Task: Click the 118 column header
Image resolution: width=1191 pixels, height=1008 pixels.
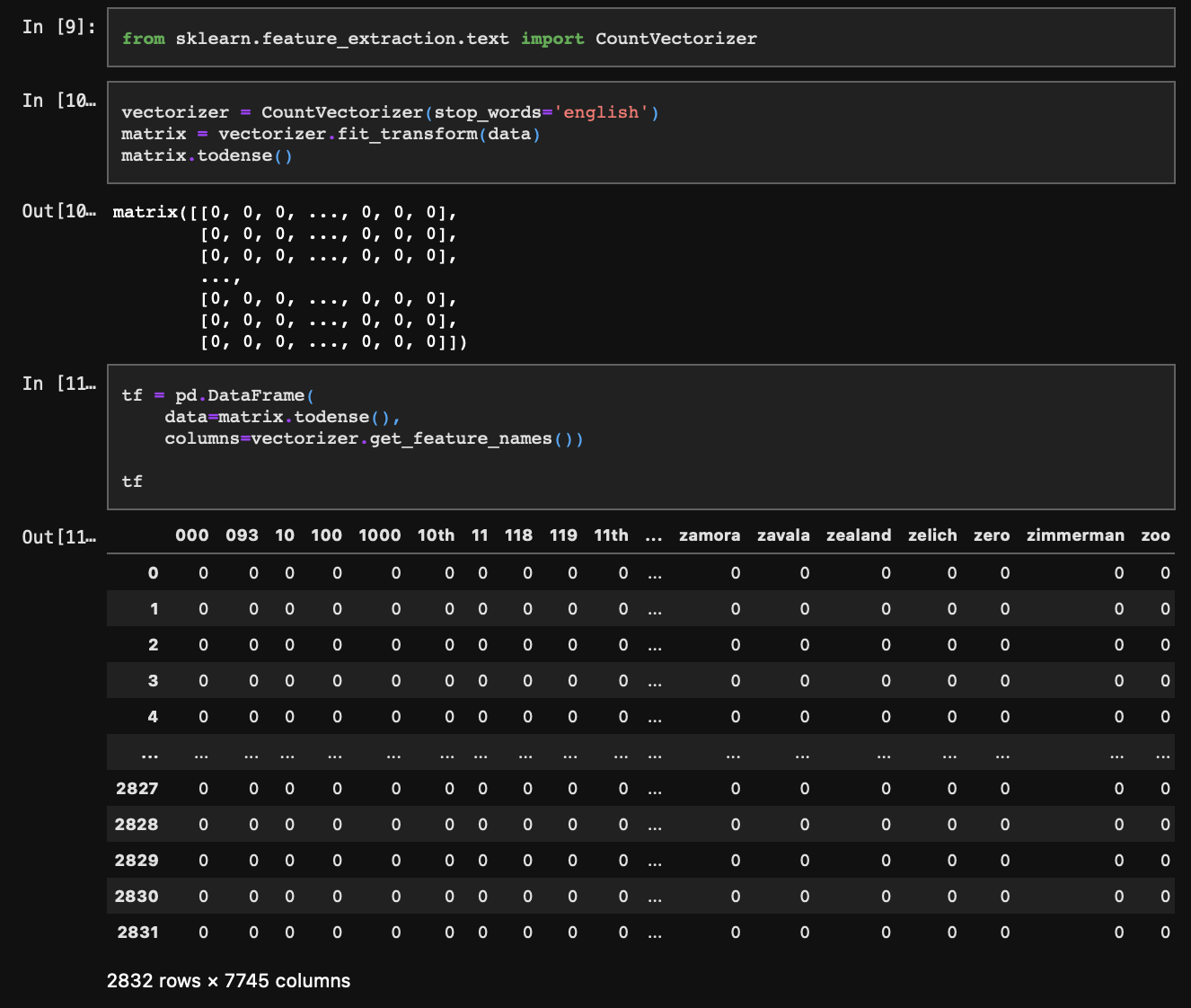Action: pos(518,535)
